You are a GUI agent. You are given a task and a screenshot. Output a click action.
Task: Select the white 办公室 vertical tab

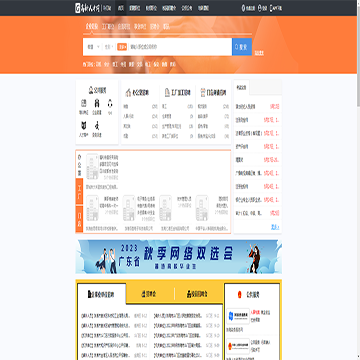click(x=79, y=165)
